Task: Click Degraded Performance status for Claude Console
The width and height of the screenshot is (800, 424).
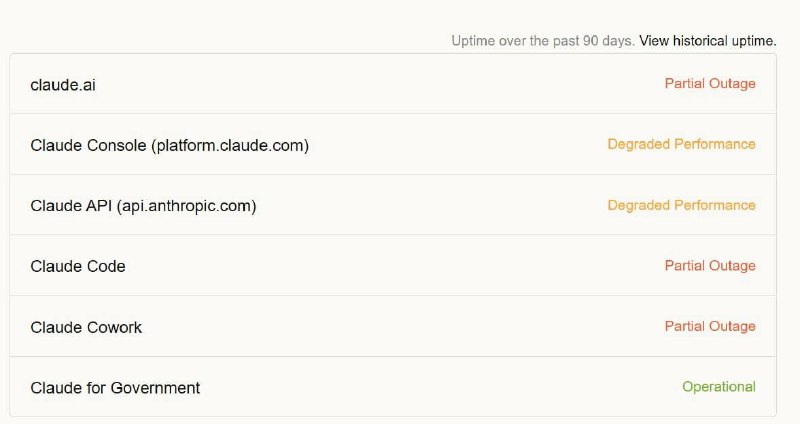Action: point(681,144)
